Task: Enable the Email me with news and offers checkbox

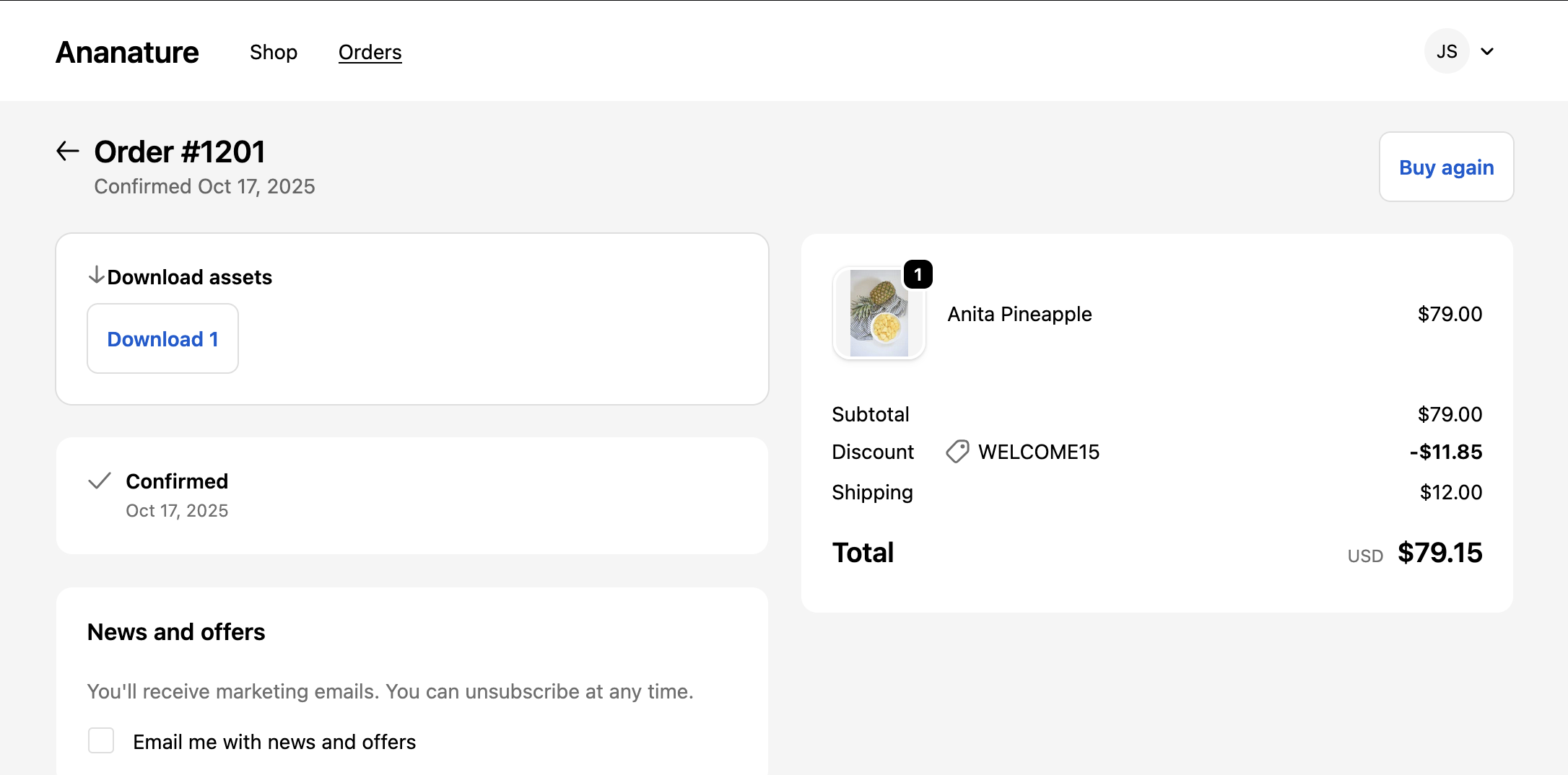Action: pos(101,740)
